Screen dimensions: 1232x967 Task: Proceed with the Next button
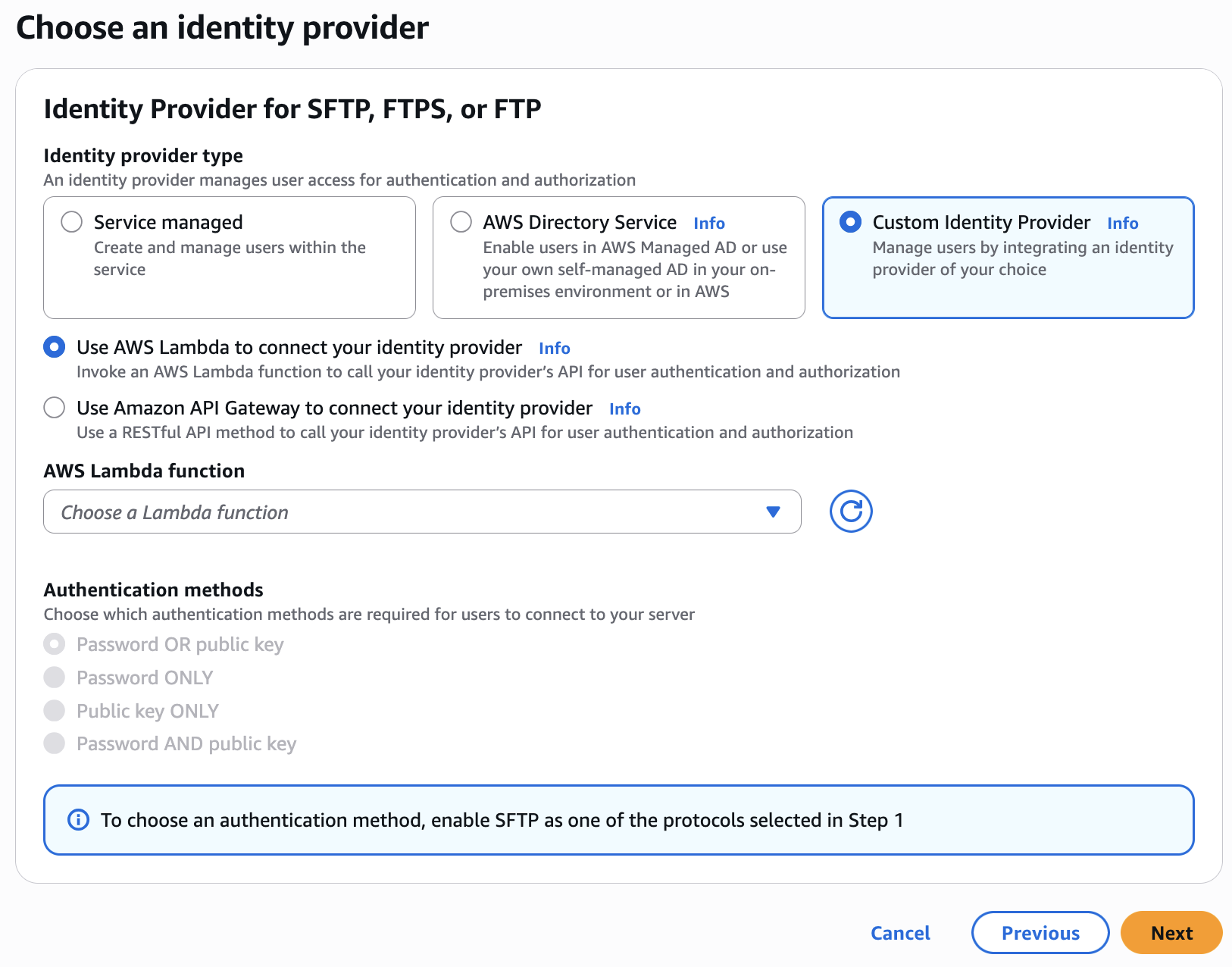pos(1171,933)
